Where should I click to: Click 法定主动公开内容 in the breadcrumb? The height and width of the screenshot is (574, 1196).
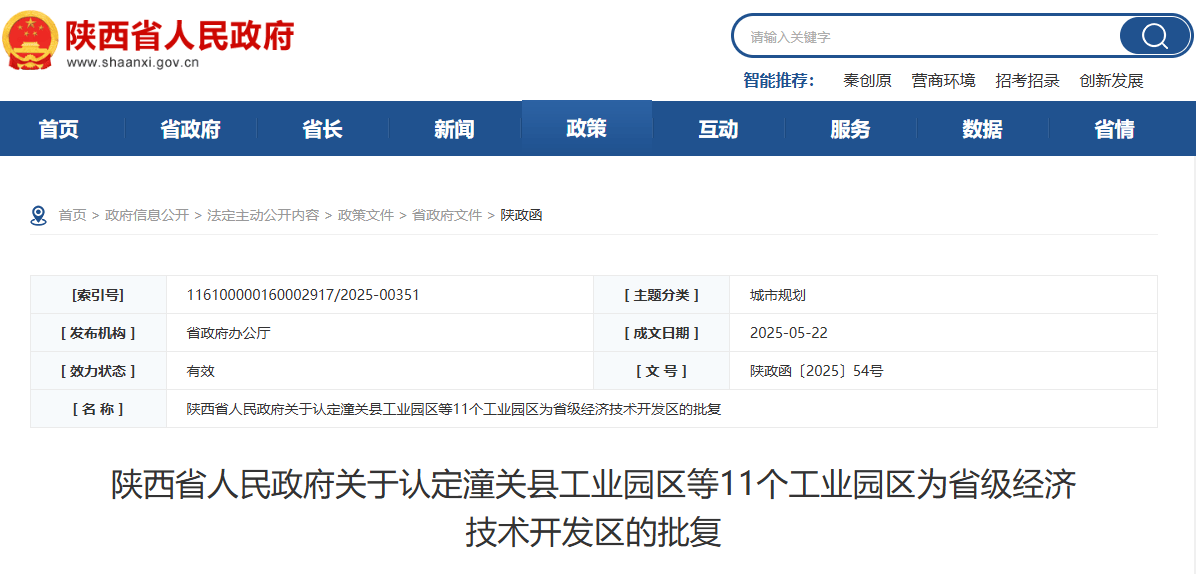(x=263, y=216)
